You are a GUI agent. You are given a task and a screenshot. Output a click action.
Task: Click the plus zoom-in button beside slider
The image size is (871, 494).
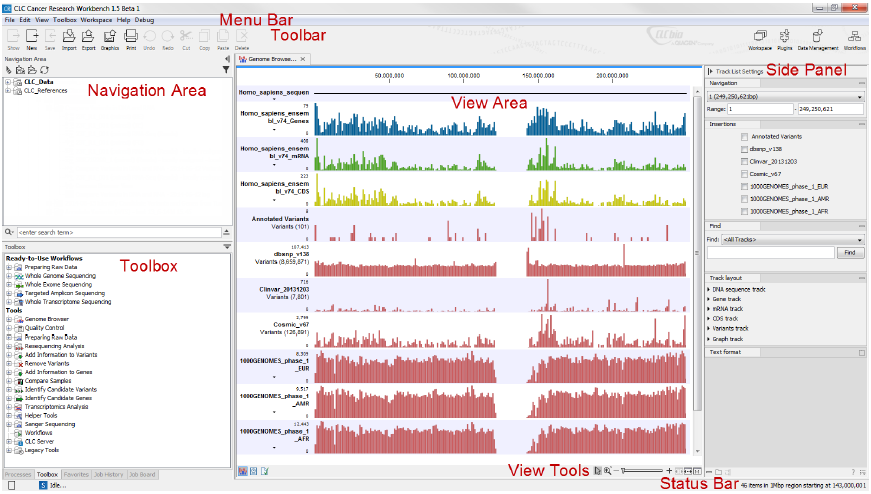coord(669,471)
